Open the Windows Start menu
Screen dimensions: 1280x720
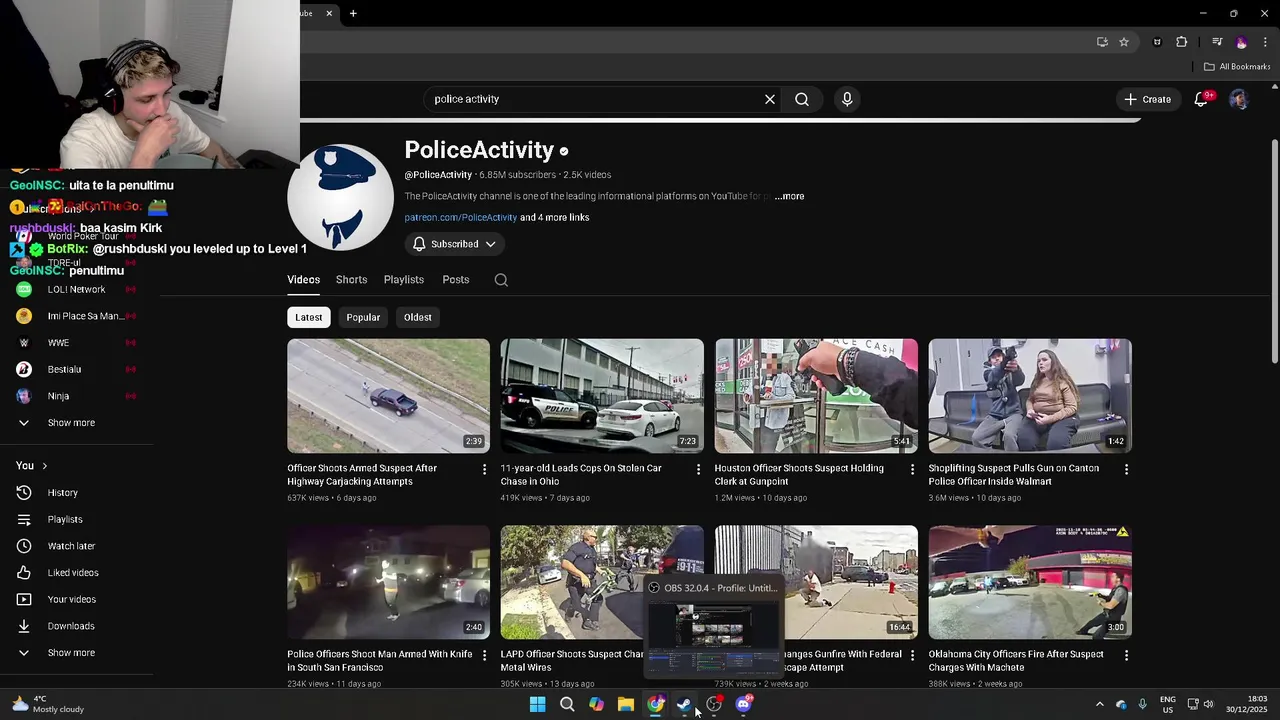point(537,704)
